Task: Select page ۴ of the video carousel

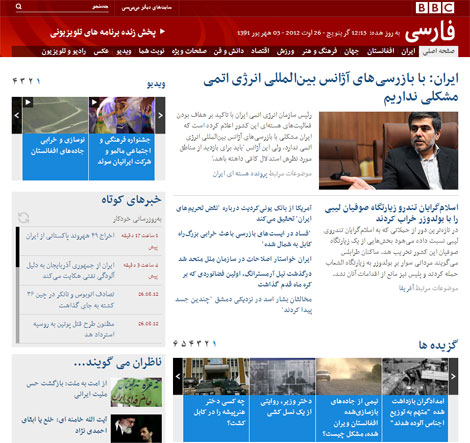Action: tap(15, 81)
